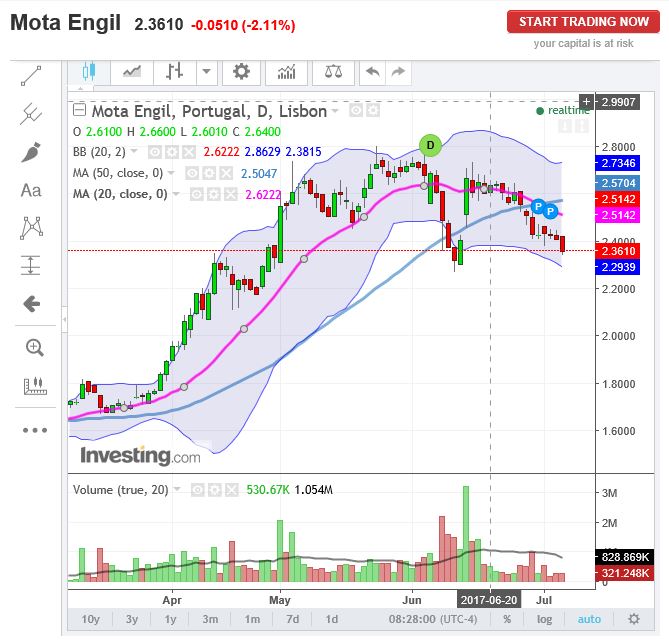Toggle visibility of MA (20) indicator
This screenshot has height=643, width=669.
(196, 195)
